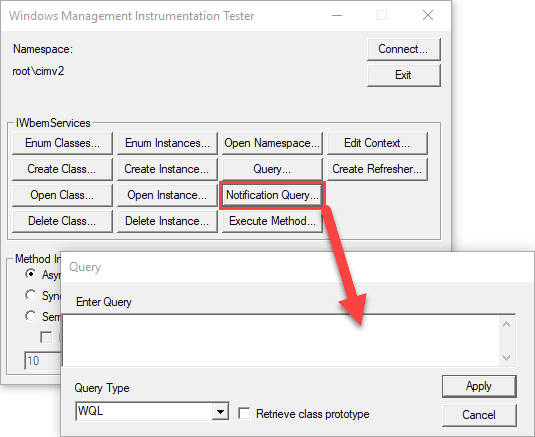The height and width of the screenshot is (437, 535).
Task: Click the batch count field showing 10
Action: (x=43, y=361)
